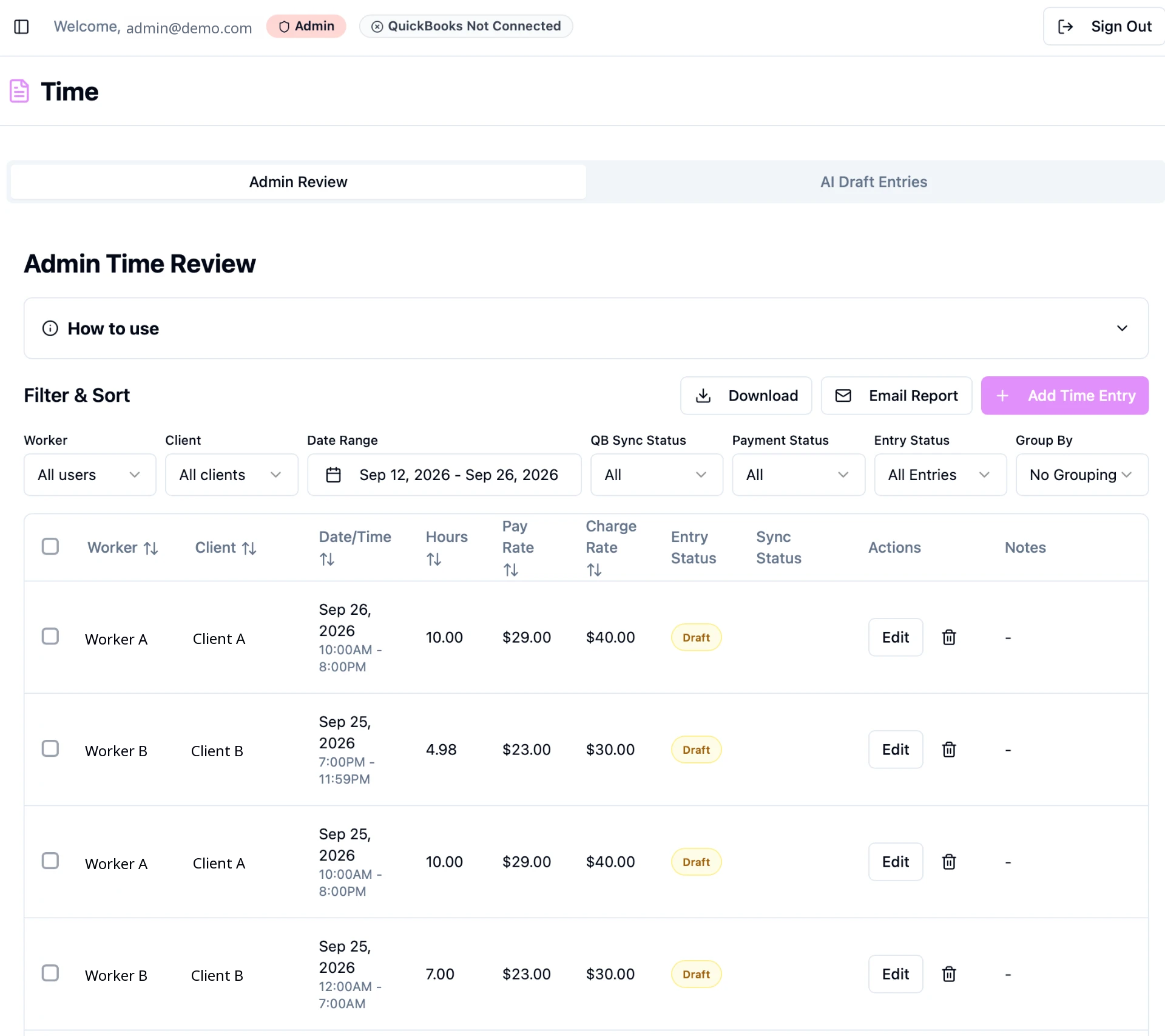Open the date range picker field
Viewport: 1165px width, 1036px height.
(x=444, y=475)
